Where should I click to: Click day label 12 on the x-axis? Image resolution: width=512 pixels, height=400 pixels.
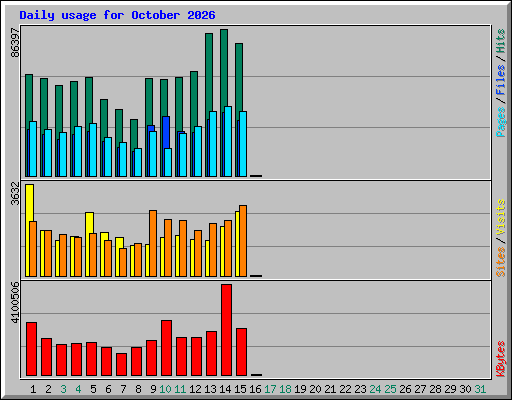point(195,389)
